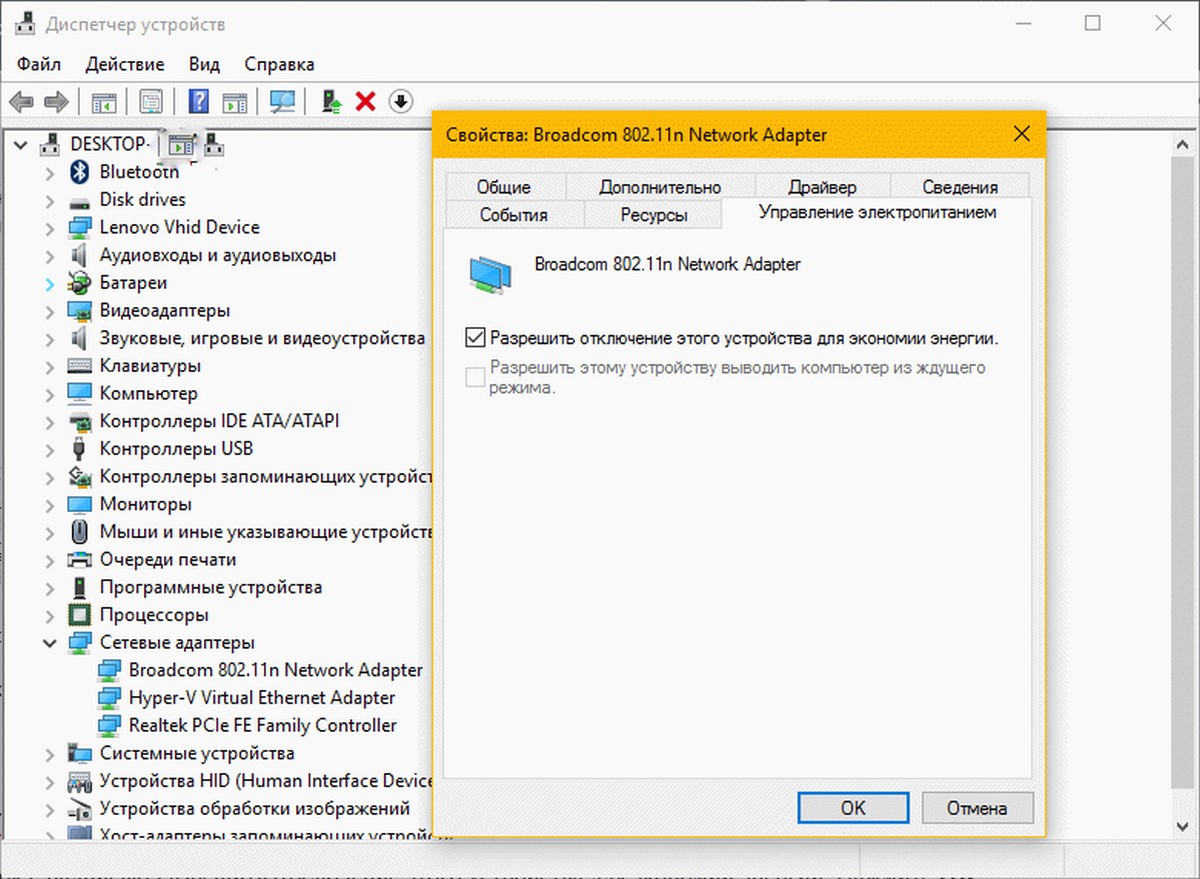Collapse the Сетевые адаптеры category
The height and width of the screenshot is (879, 1200).
[50, 643]
